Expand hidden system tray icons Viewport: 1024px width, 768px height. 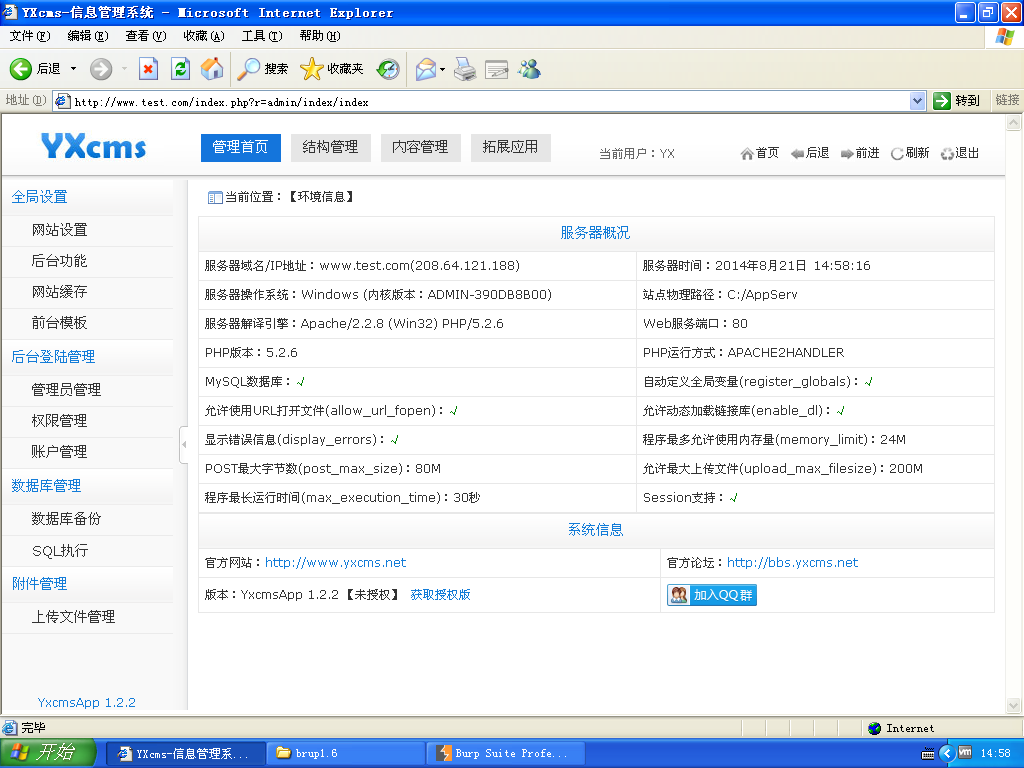[x=946, y=754]
